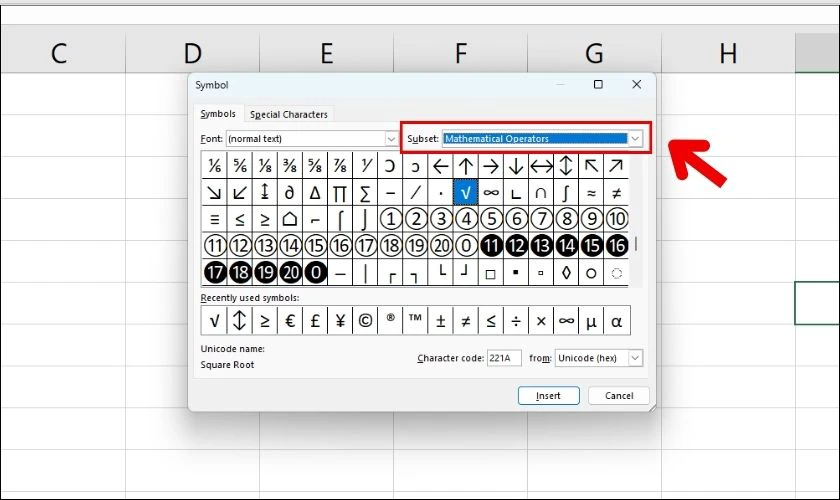This screenshot has width=840, height=500.
Task: Open the Unicode (hex) from dropdown
Action: [x=635, y=357]
